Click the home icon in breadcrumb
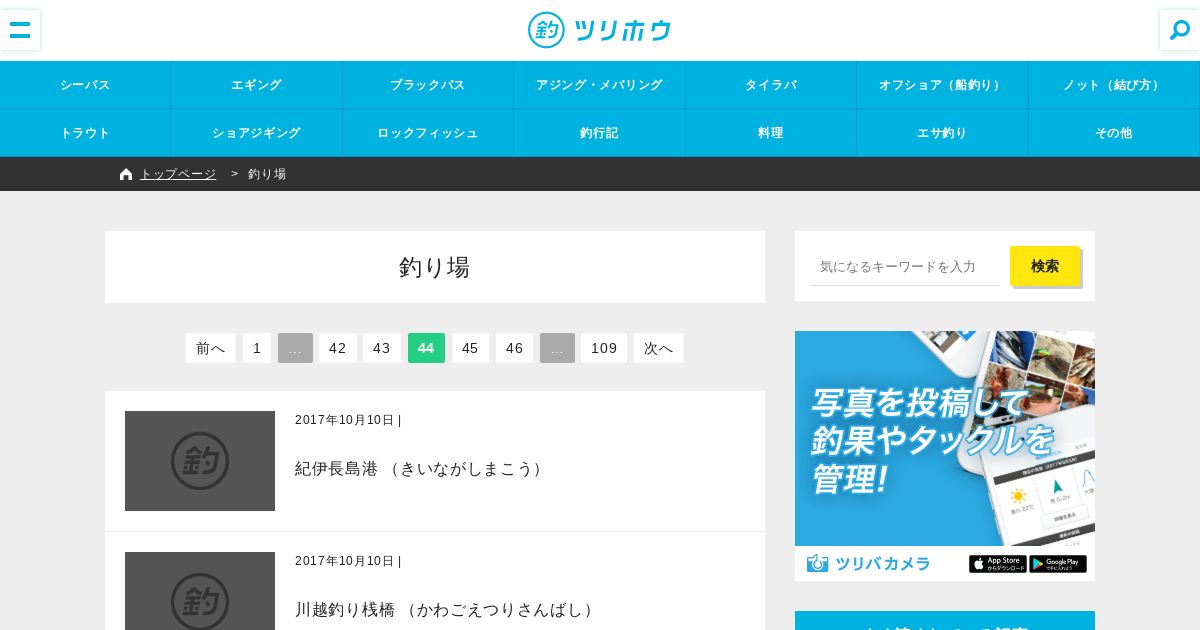1200x630 pixels. (x=126, y=174)
